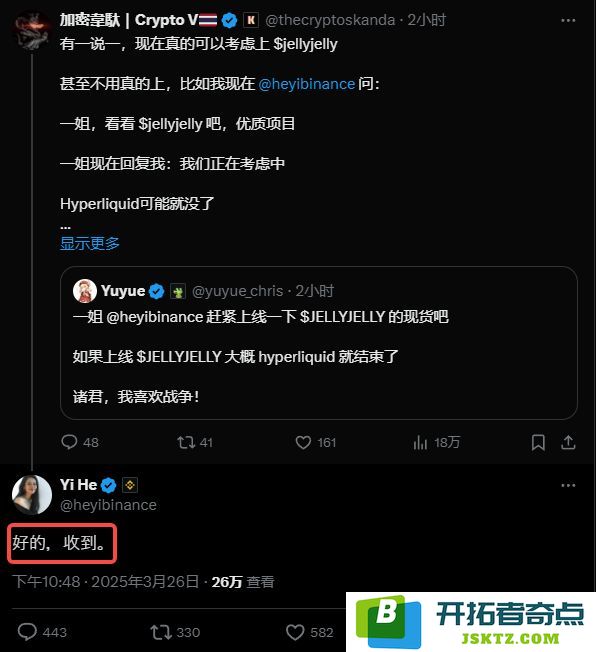Open Yi He's profile avatar
The height and width of the screenshot is (652, 596).
pyautogui.click(x=32, y=494)
